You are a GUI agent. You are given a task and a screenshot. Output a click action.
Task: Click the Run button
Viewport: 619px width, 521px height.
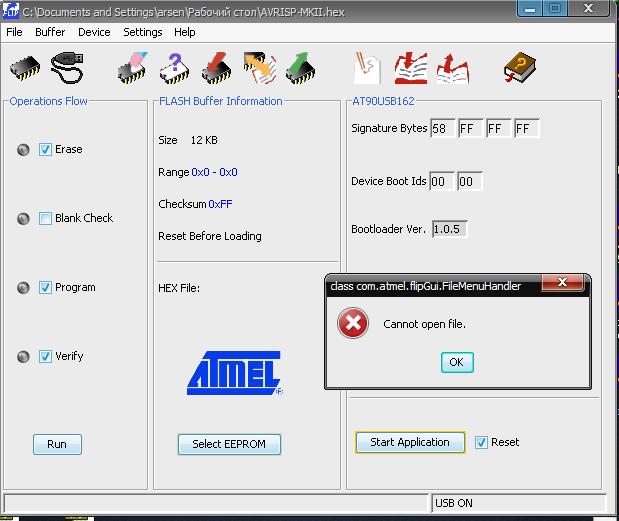57,444
